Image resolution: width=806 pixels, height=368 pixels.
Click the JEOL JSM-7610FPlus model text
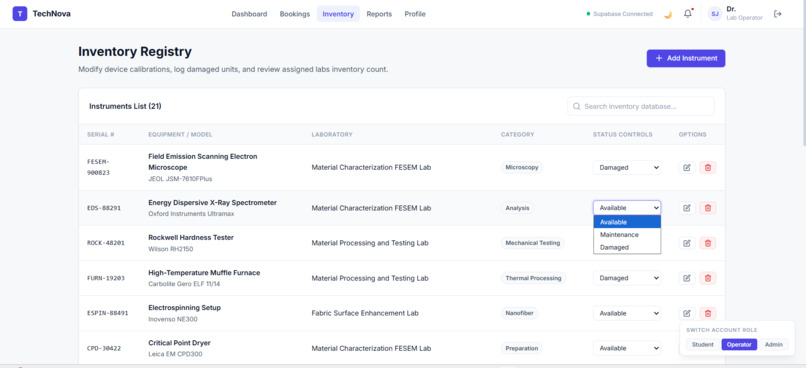click(x=180, y=179)
